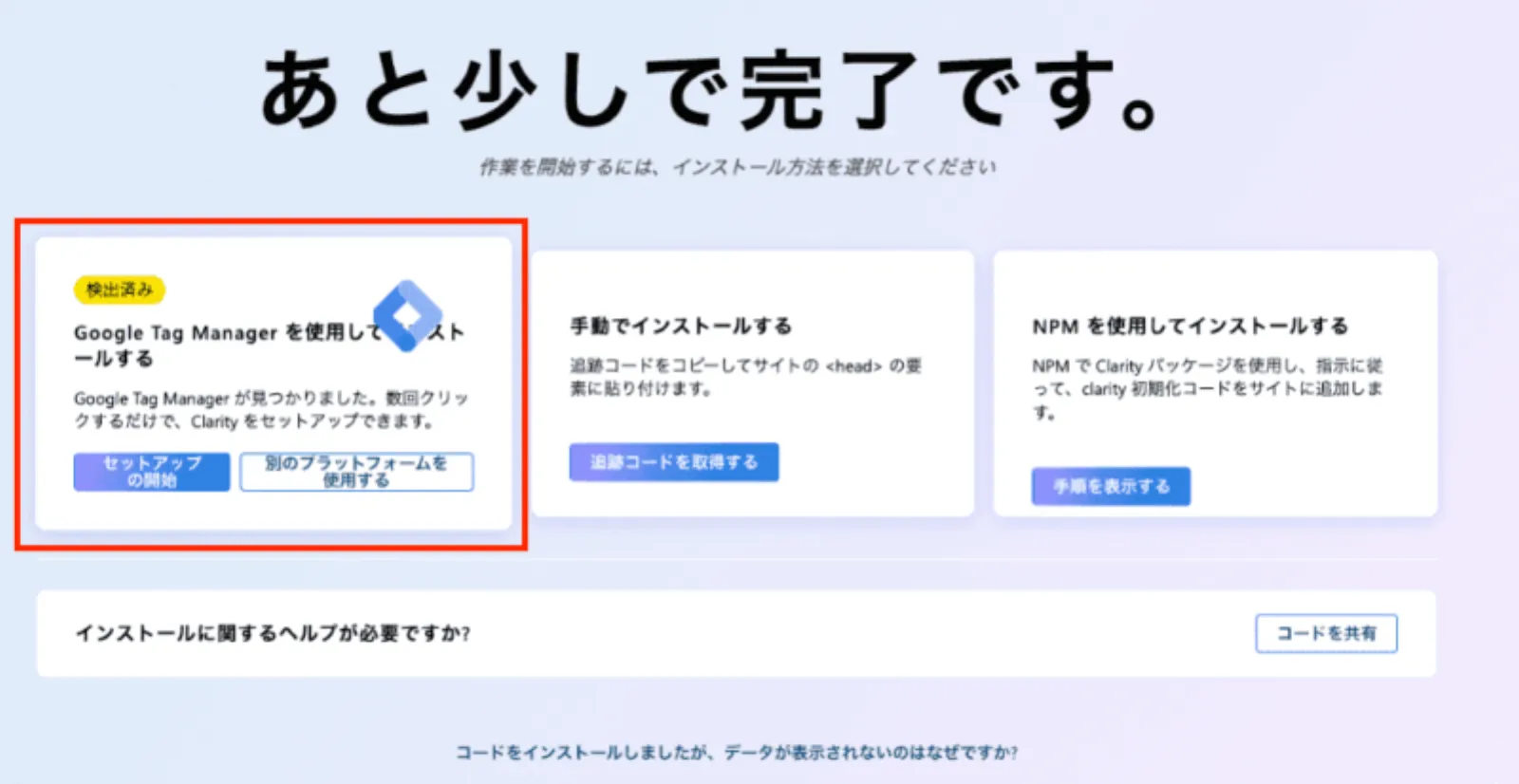Image resolution: width=1519 pixels, height=784 pixels.
Task: Click the Google Tag Manager diamond icon
Action: coord(407,316)
